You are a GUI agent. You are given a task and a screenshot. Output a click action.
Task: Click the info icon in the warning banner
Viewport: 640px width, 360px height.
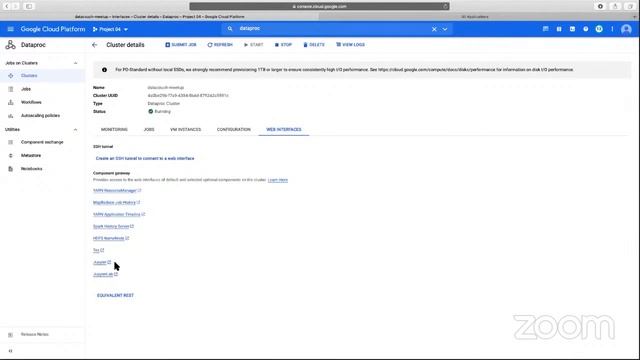click(x=104, y=70)
